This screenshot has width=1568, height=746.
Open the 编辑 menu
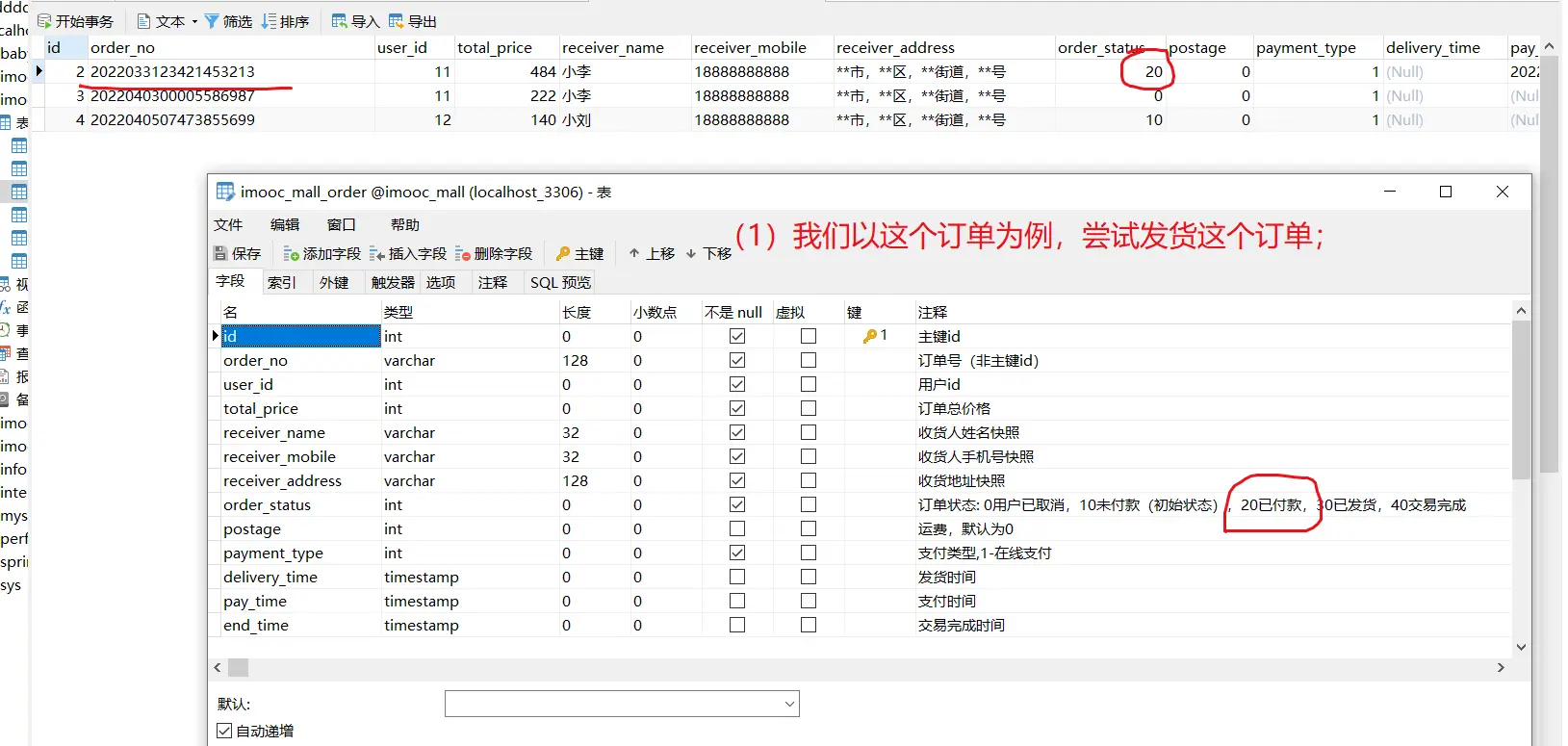click(x=285, y=224)
